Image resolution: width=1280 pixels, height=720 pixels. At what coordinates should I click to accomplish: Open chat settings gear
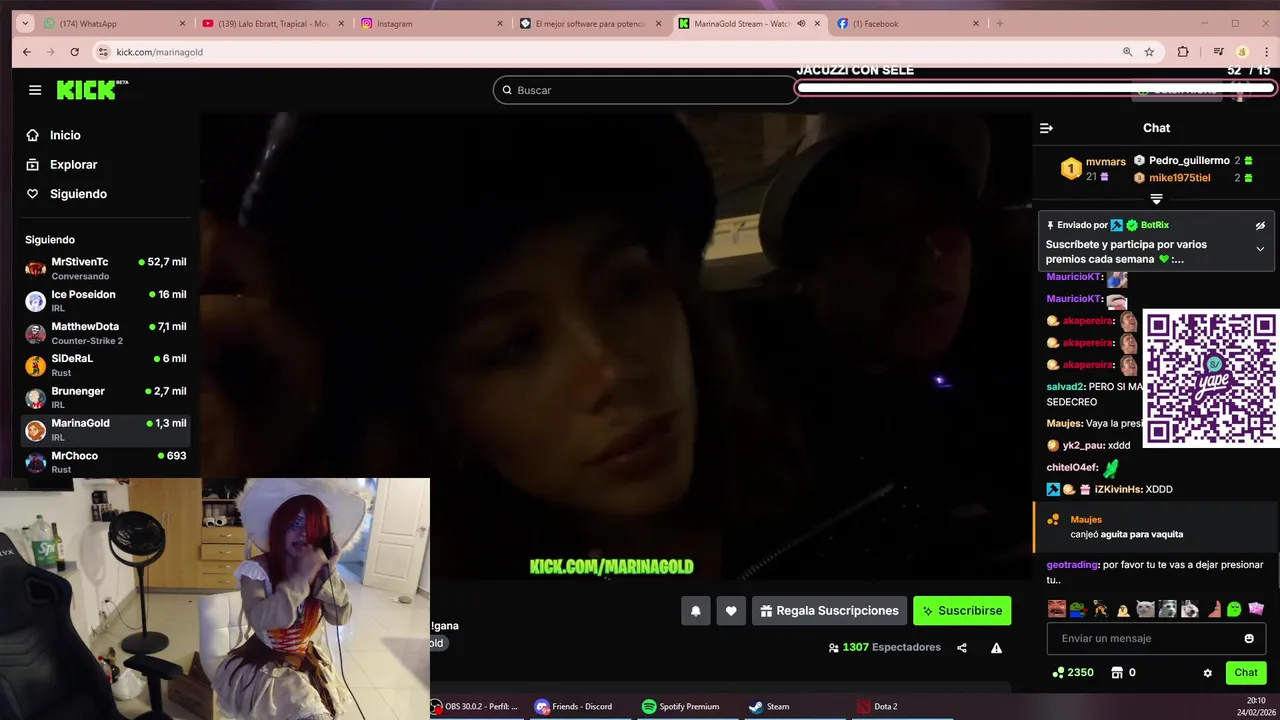pyautogui.click(x=1207, y=673)
